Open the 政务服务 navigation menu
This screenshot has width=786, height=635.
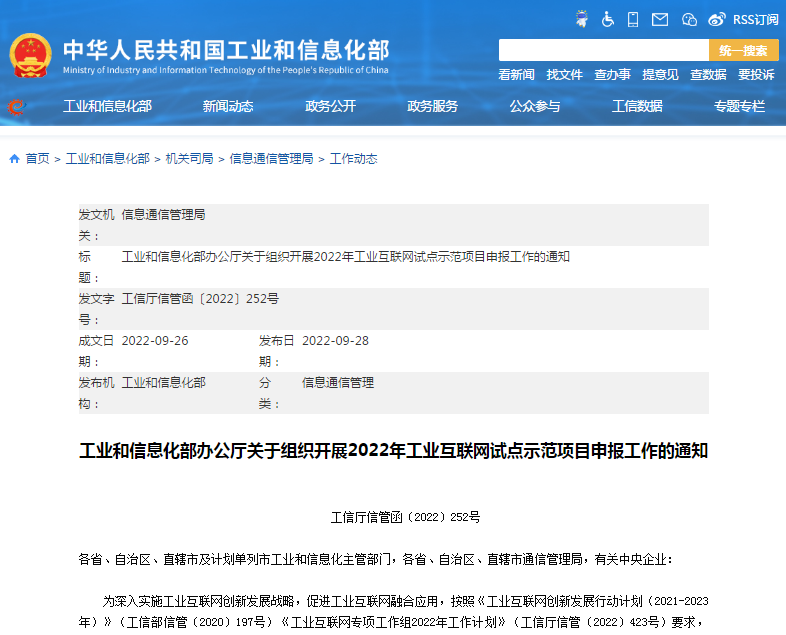tap(433, 106)
